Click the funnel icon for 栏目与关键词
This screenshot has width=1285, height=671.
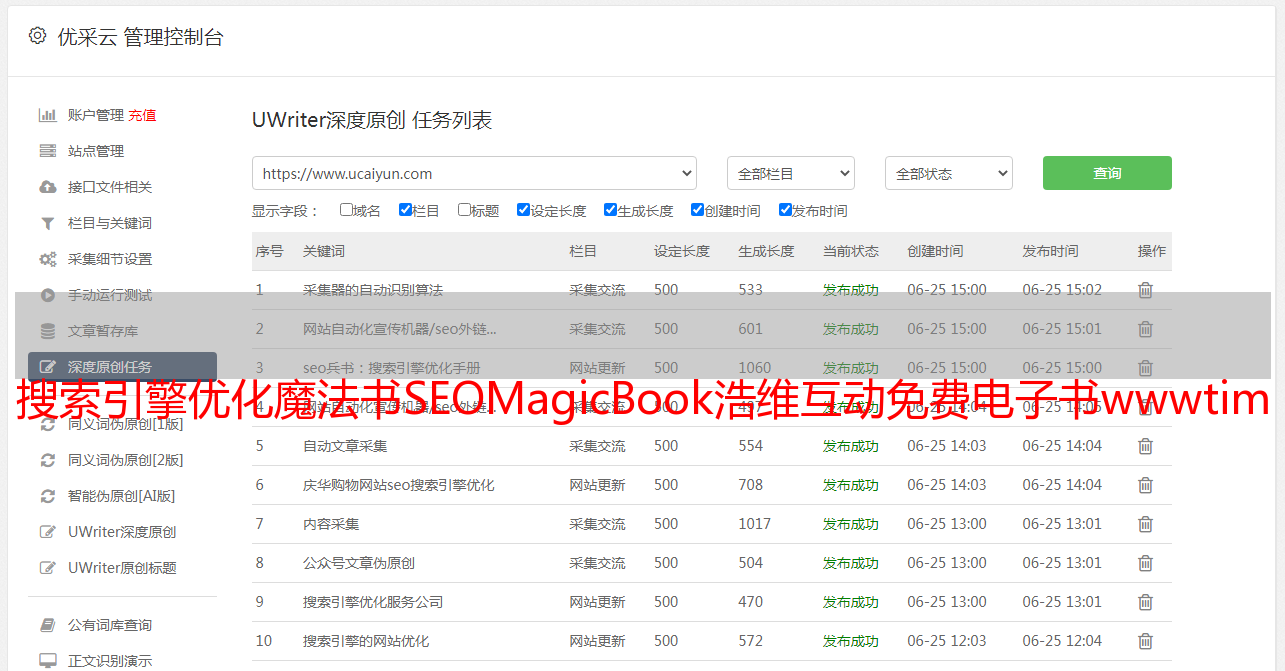47,223
